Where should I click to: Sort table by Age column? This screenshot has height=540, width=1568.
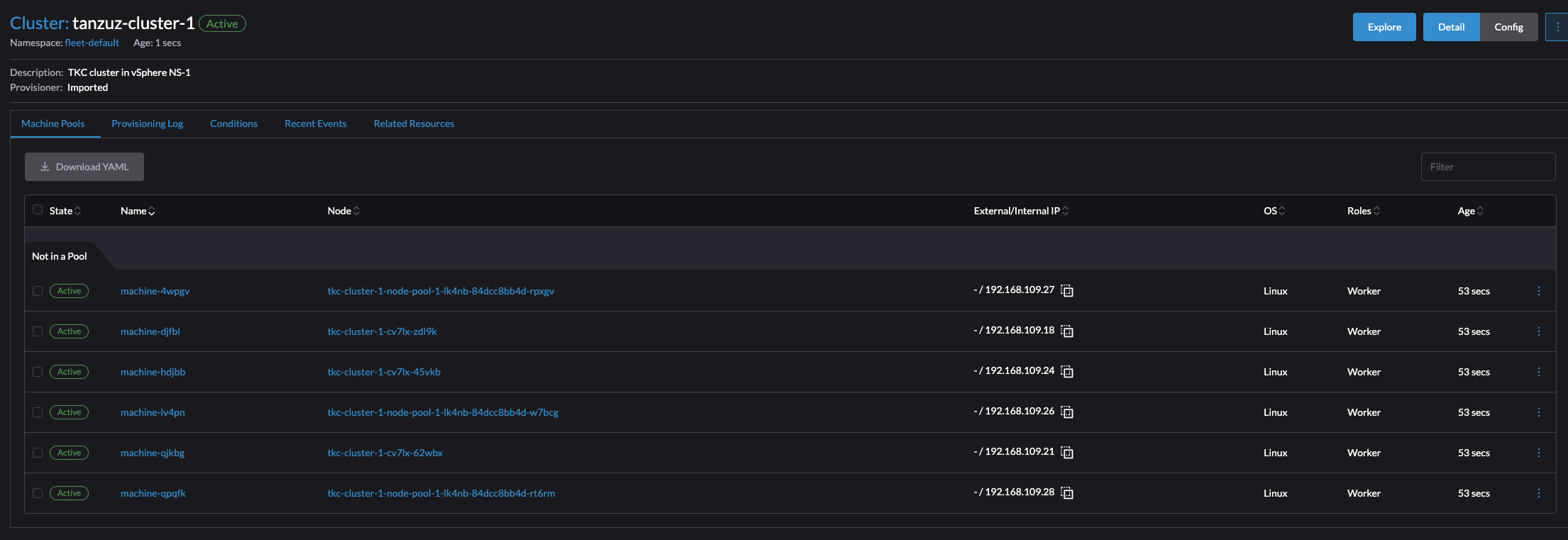[x=1470, y=211]
